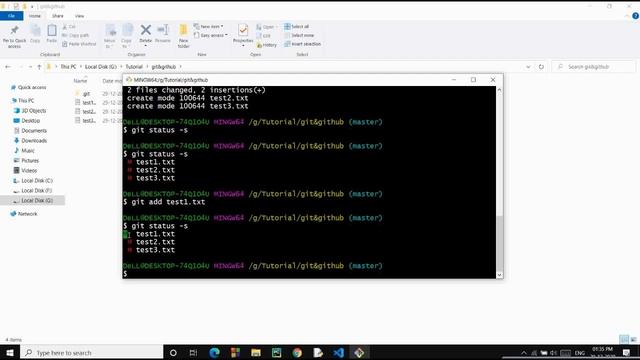Click the Rename ribbon icon
This screenshot has height=360, width=640.
163,34
